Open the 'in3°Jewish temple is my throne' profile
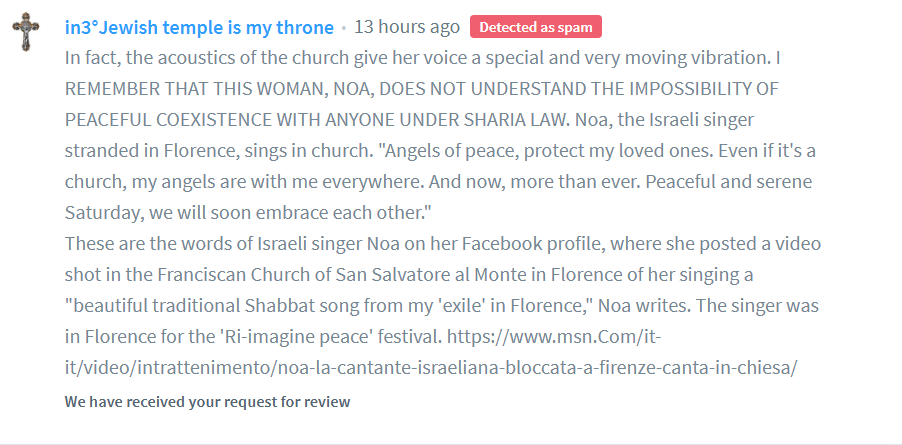 click(x=198, y=27)
